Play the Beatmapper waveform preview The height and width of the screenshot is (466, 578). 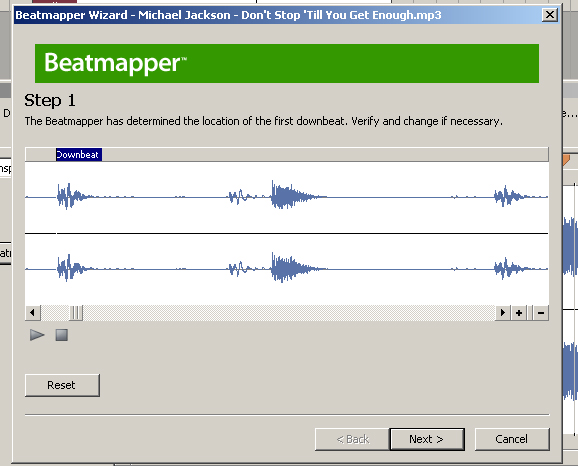tap(37, 335)
